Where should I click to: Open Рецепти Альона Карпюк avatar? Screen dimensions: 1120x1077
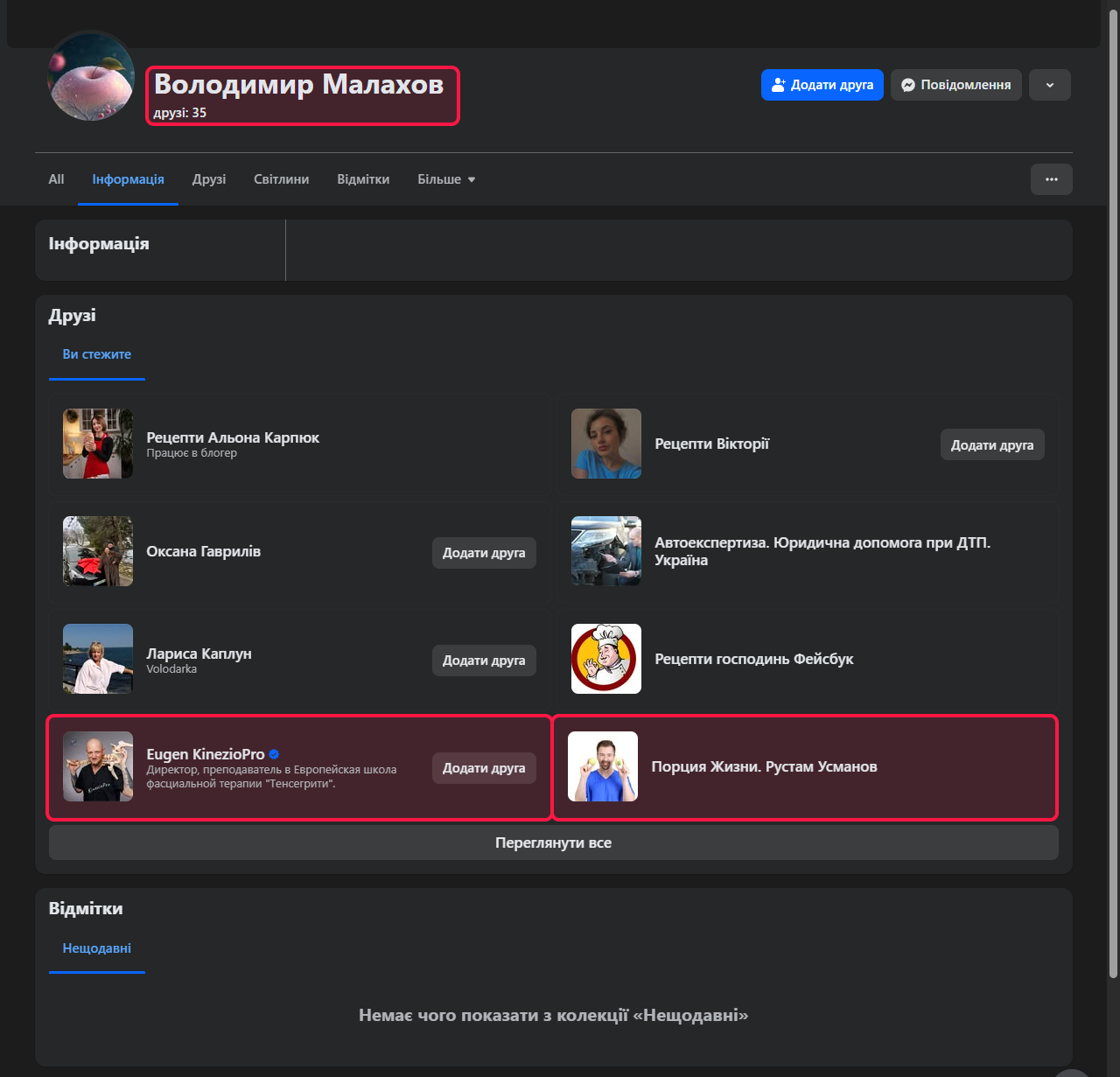(98, 444)
